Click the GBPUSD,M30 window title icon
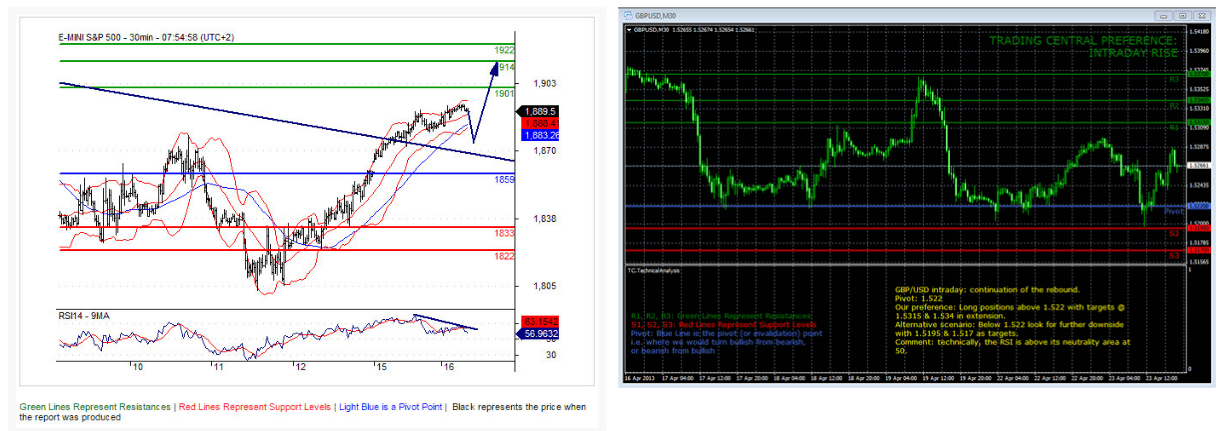1227x431 pixels. pyautogui.click(x=627, y=17)
